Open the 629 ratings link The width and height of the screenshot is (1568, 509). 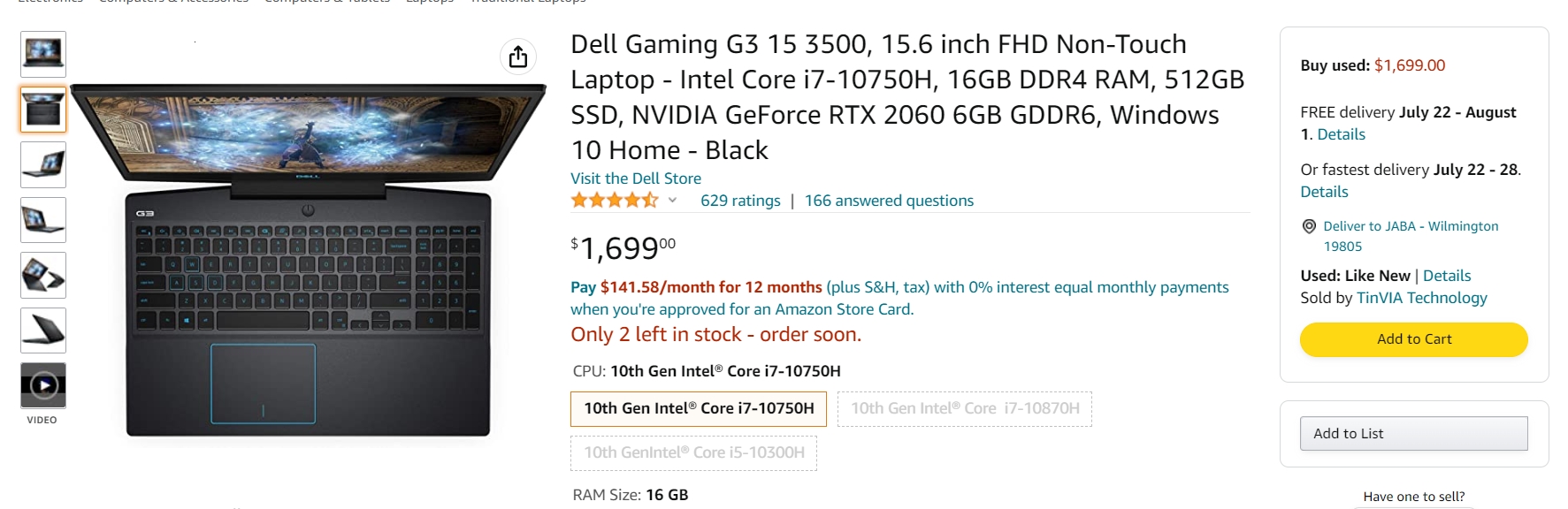(x=740, y=201)
